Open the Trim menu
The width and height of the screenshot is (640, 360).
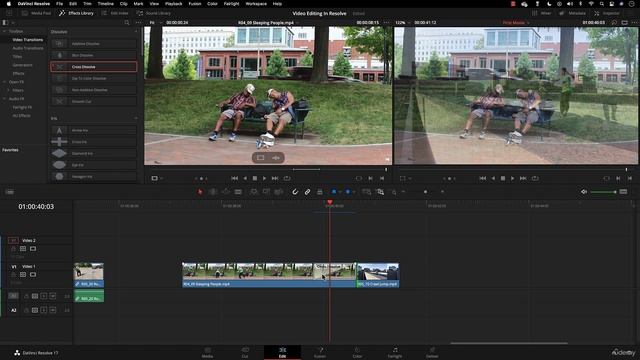87,4
